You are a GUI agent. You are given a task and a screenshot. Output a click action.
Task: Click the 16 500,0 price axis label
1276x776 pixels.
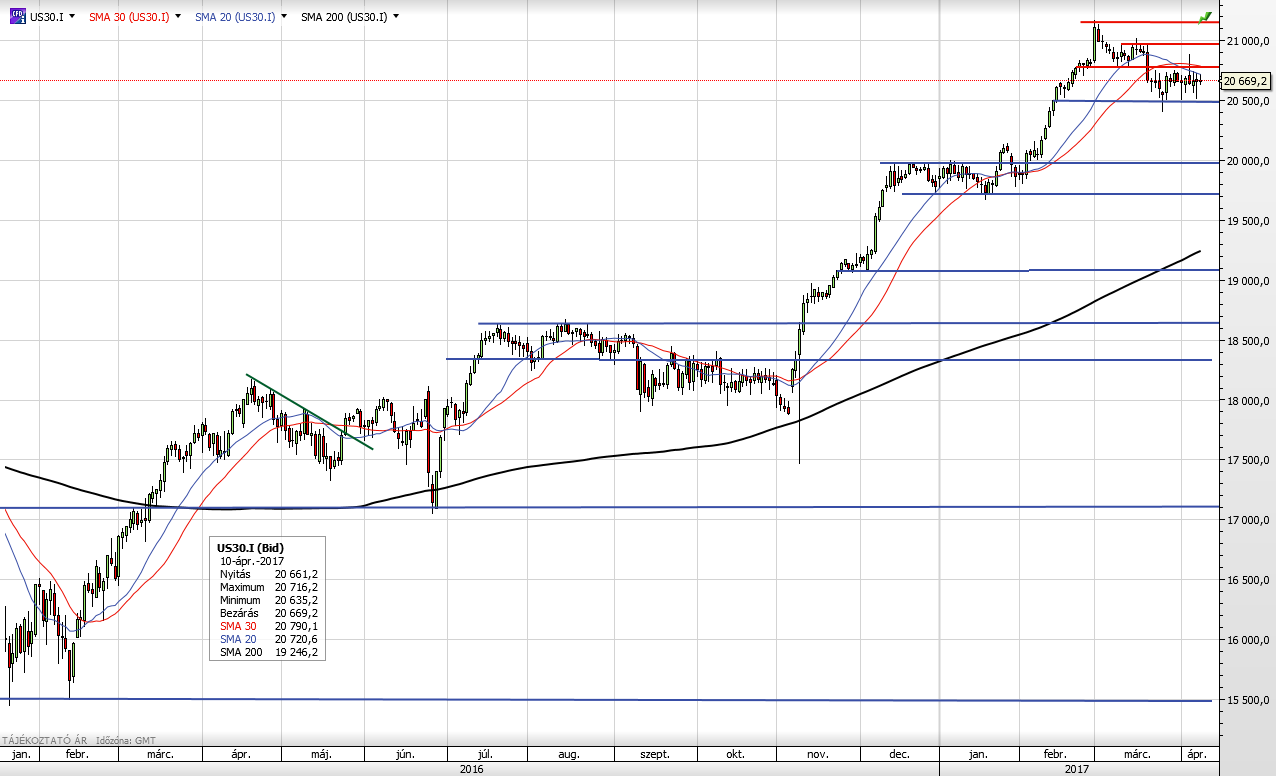(1248, 580)
